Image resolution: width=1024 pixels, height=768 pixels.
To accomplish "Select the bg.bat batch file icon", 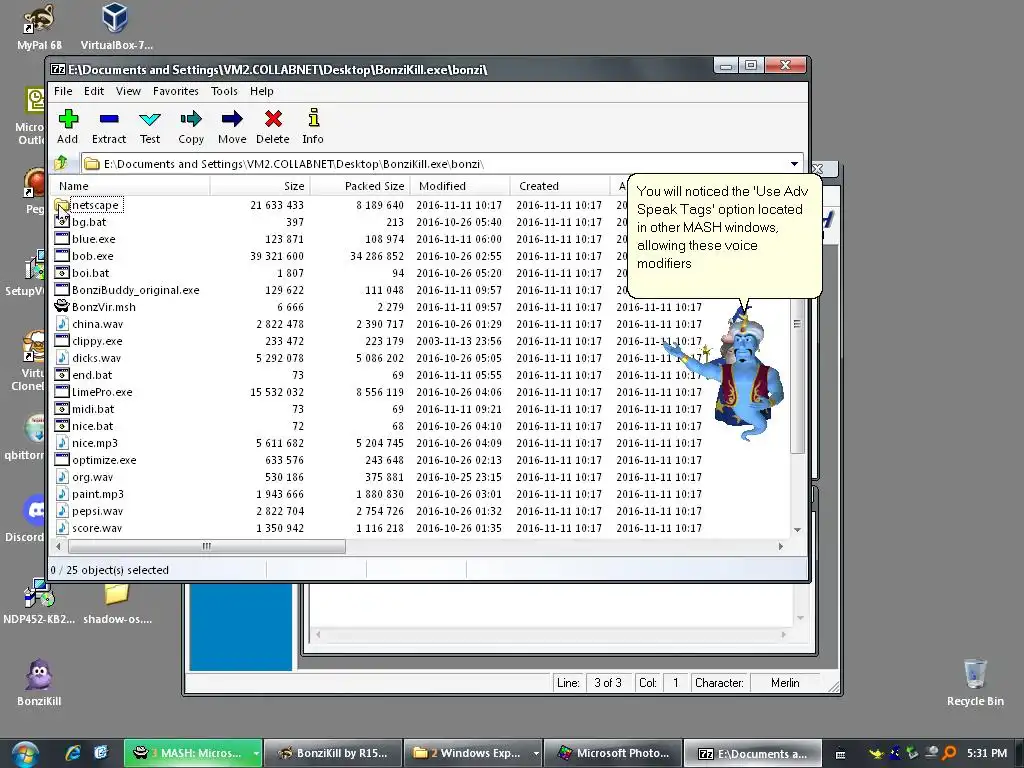I will [61, 222].
